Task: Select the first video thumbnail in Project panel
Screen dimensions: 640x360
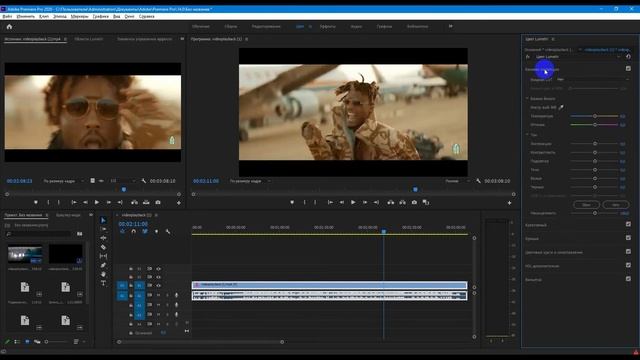Action: click(25, 254)
